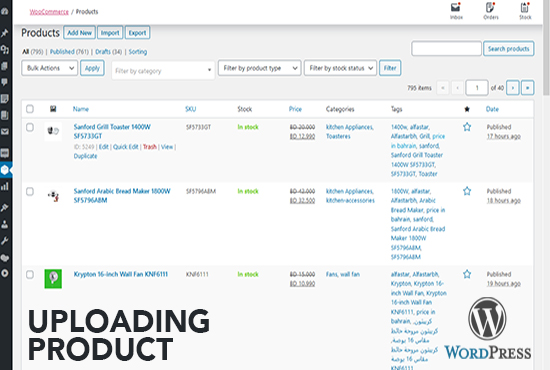Open Filter by product type dropdown
Screen dimensions: 550x370
pos(260,68)
